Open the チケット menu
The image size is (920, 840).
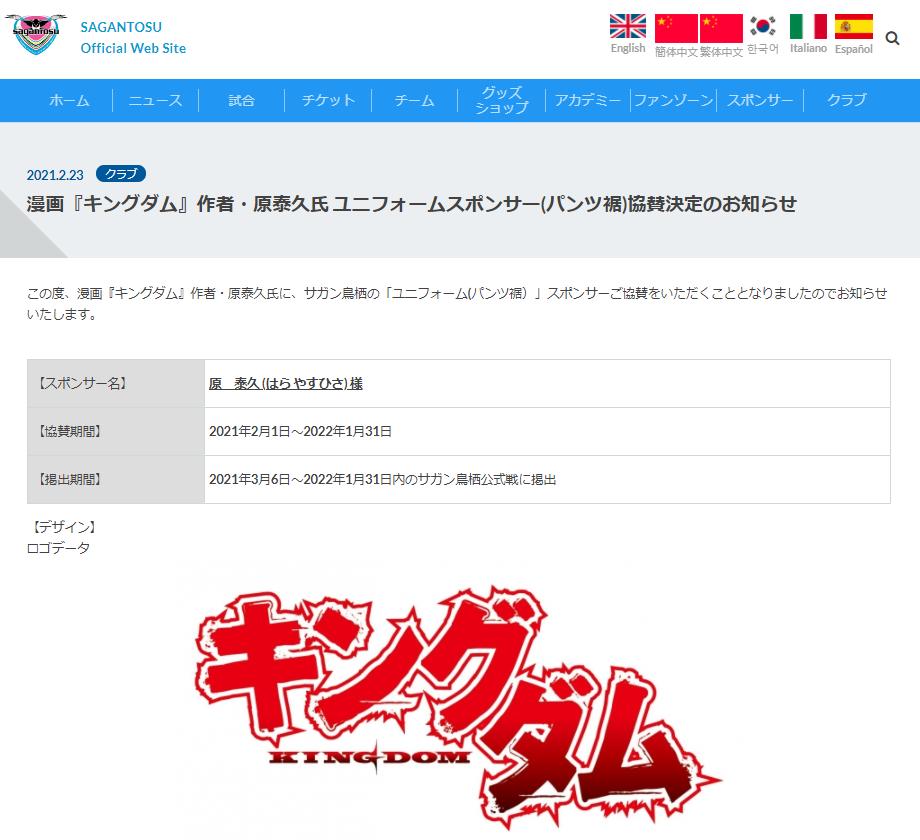[327, 100]
